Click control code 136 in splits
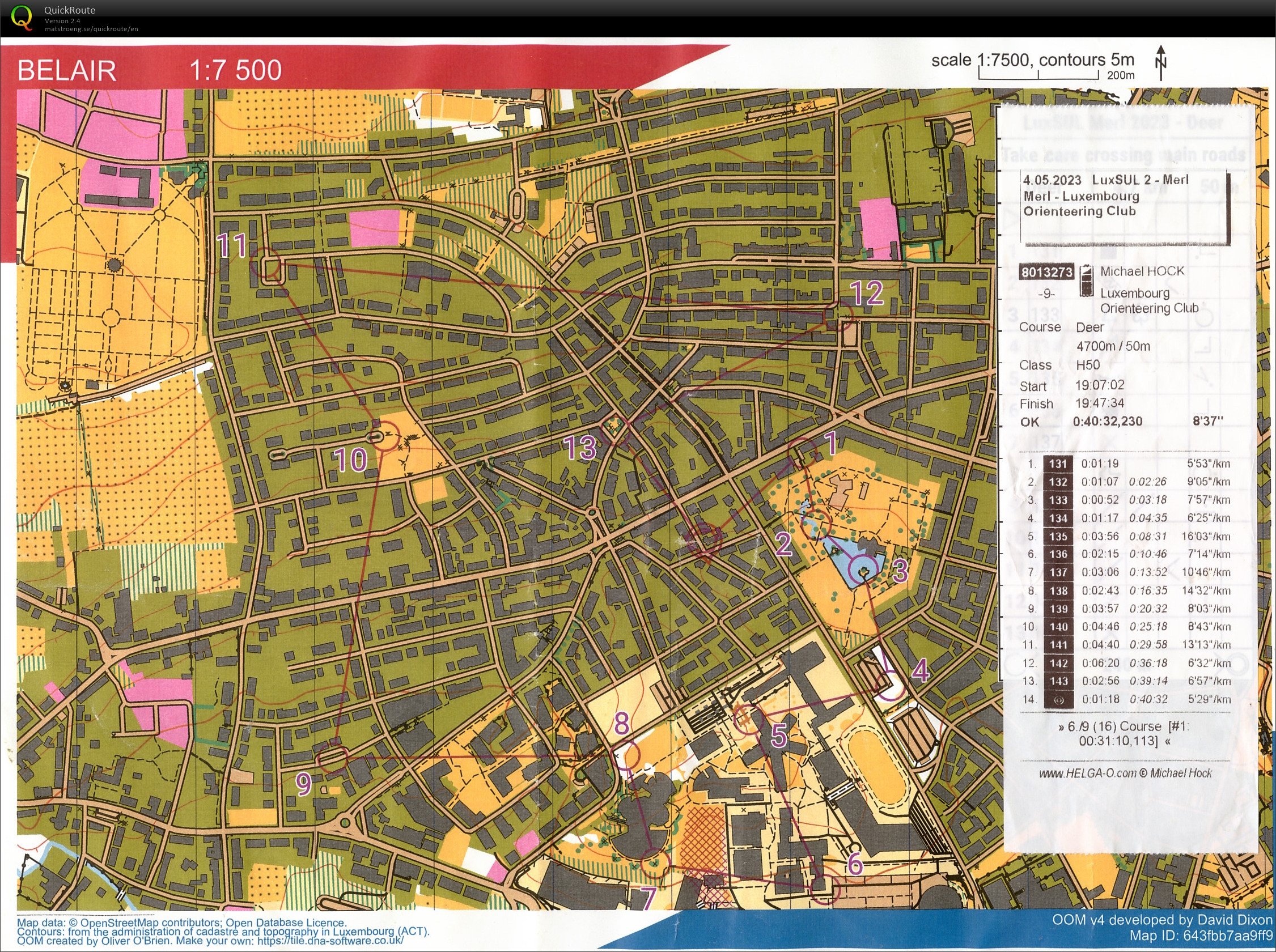The width and height of the screenshot is (1276, 952). (x=1058, y=554)
